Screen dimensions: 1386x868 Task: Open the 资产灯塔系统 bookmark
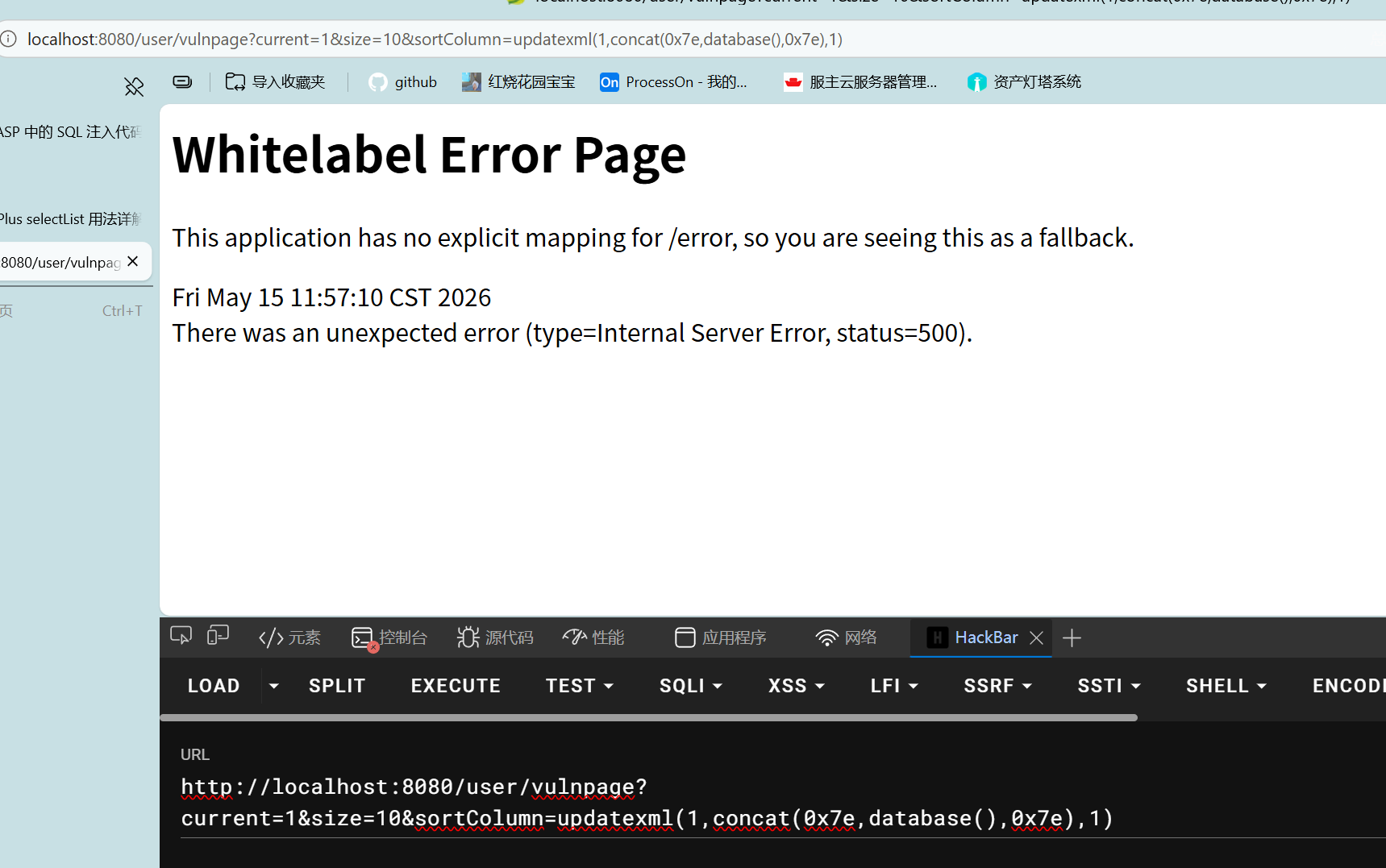[x=1024, y=81]
